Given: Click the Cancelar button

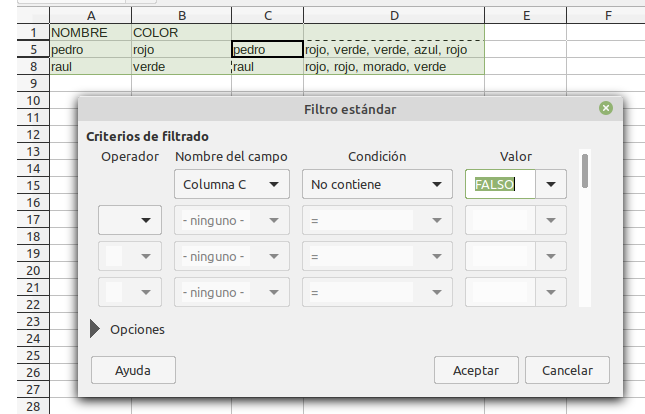Looking at the screenshot, I should click(567, 369).
